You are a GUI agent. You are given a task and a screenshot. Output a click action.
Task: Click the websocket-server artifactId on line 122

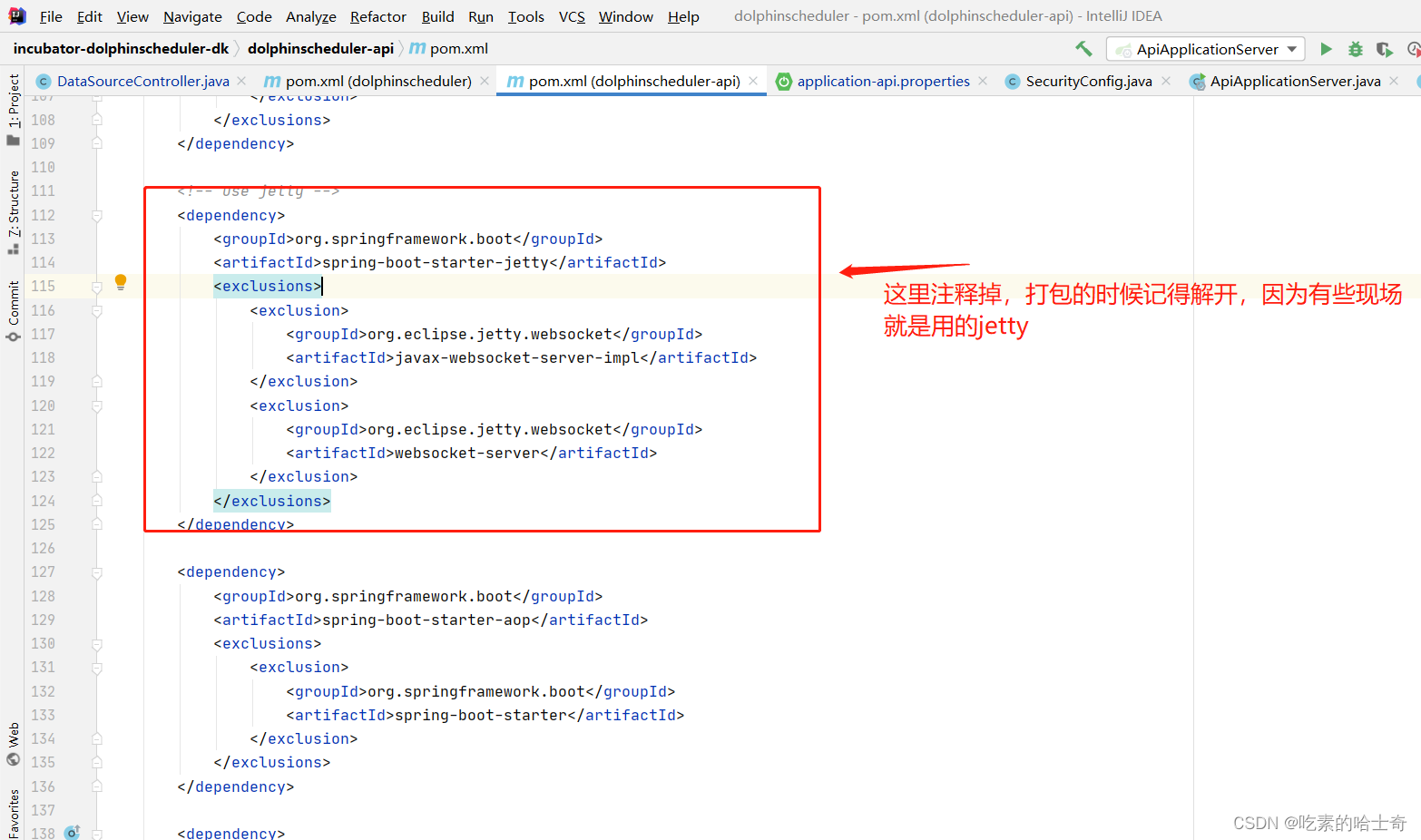(467, 453)
